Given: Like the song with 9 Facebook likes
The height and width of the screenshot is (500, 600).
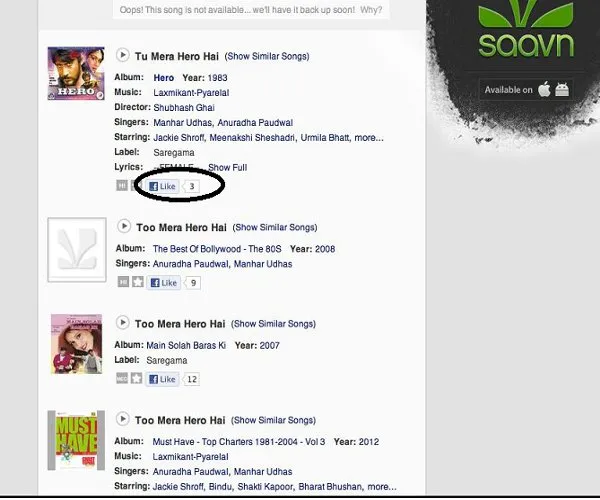Looking at the screenshot, I should pyautogui.click(x=164, y=283).
